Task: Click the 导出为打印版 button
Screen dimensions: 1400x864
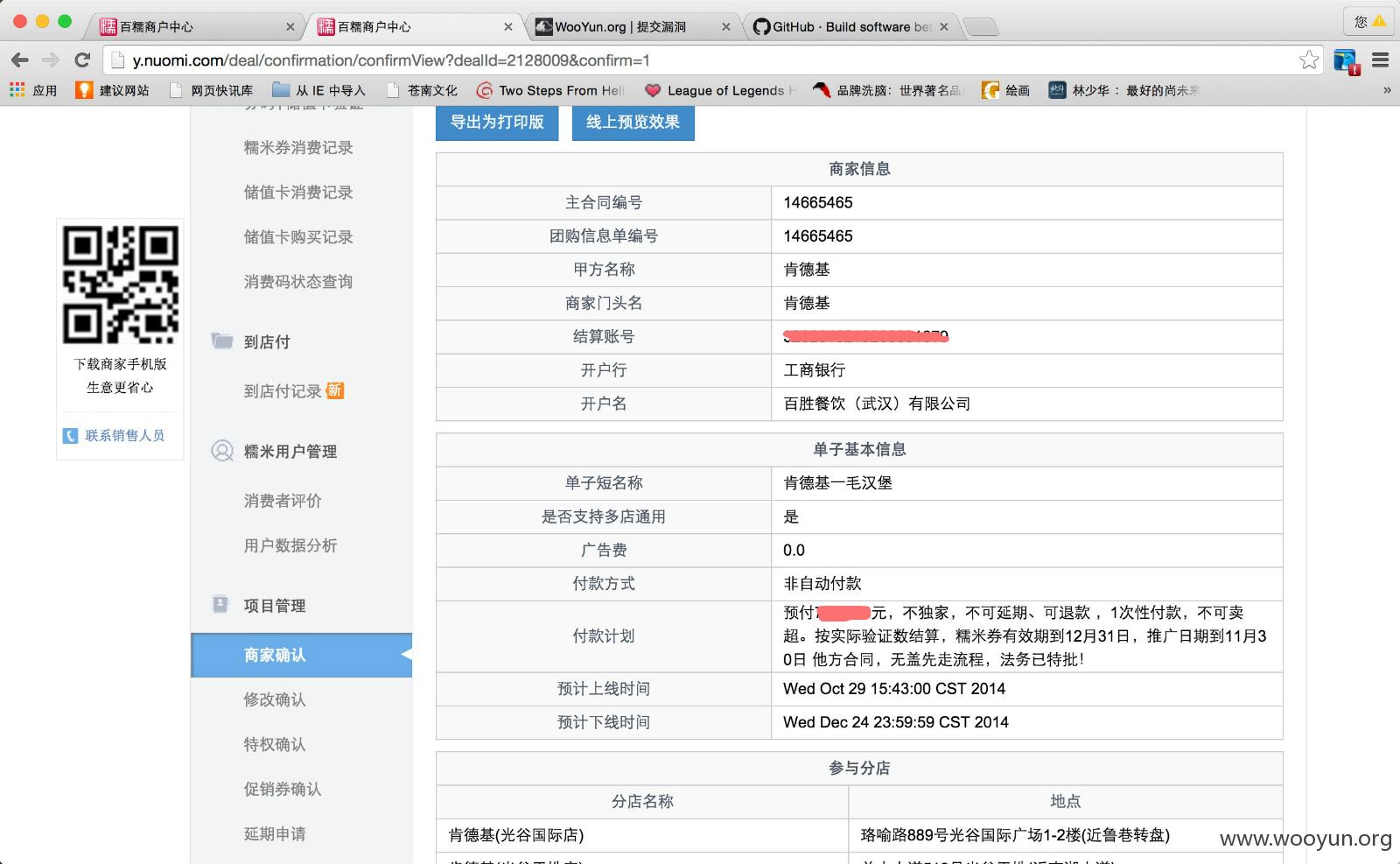Action: tap(497, 122)
